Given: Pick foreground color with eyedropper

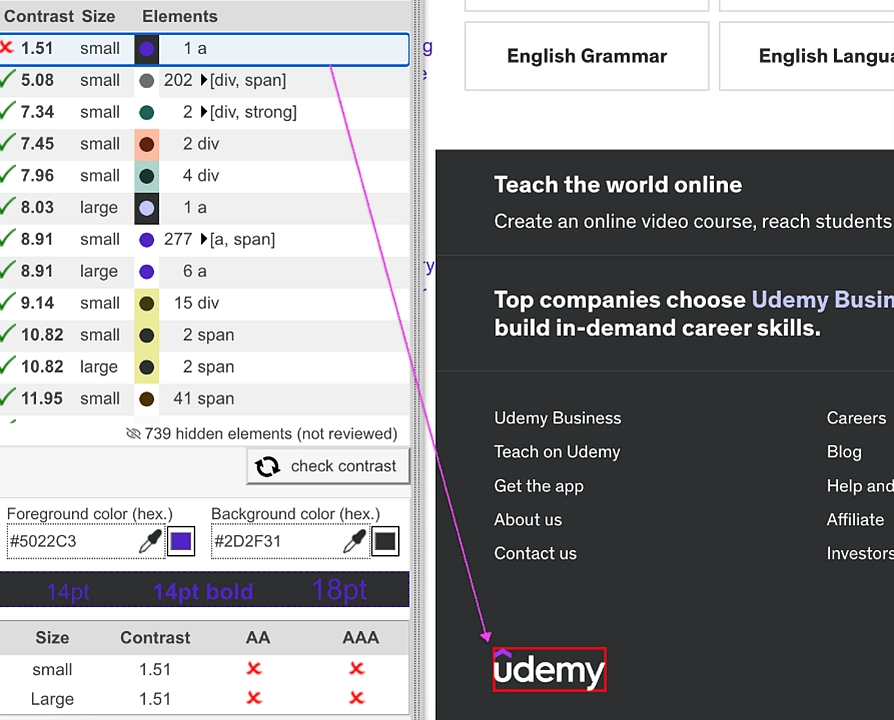Looking at the screenshot, I should pos(151,541).
